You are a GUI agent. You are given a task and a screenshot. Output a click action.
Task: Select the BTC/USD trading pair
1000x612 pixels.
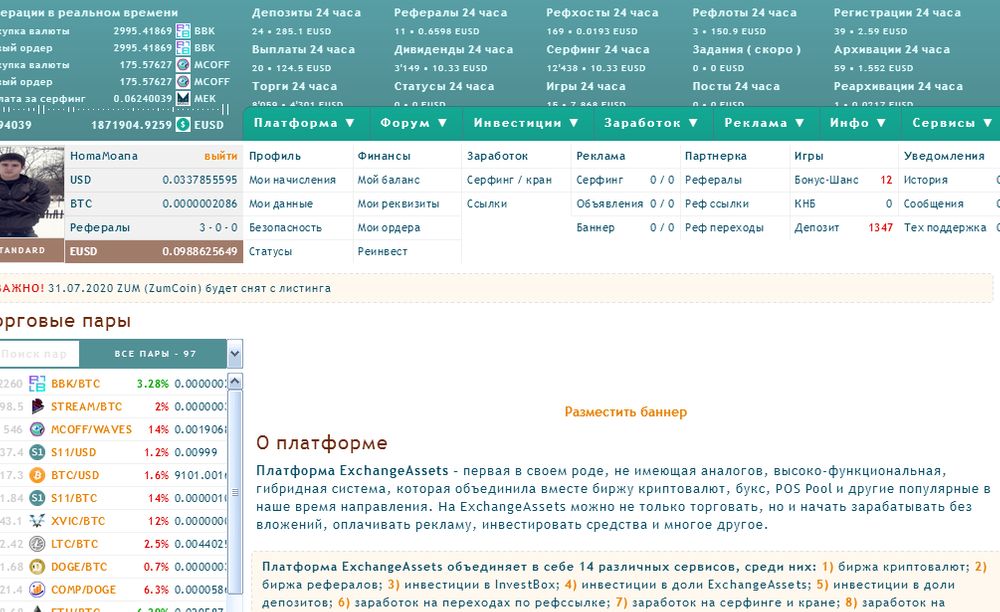pos(75,475)
